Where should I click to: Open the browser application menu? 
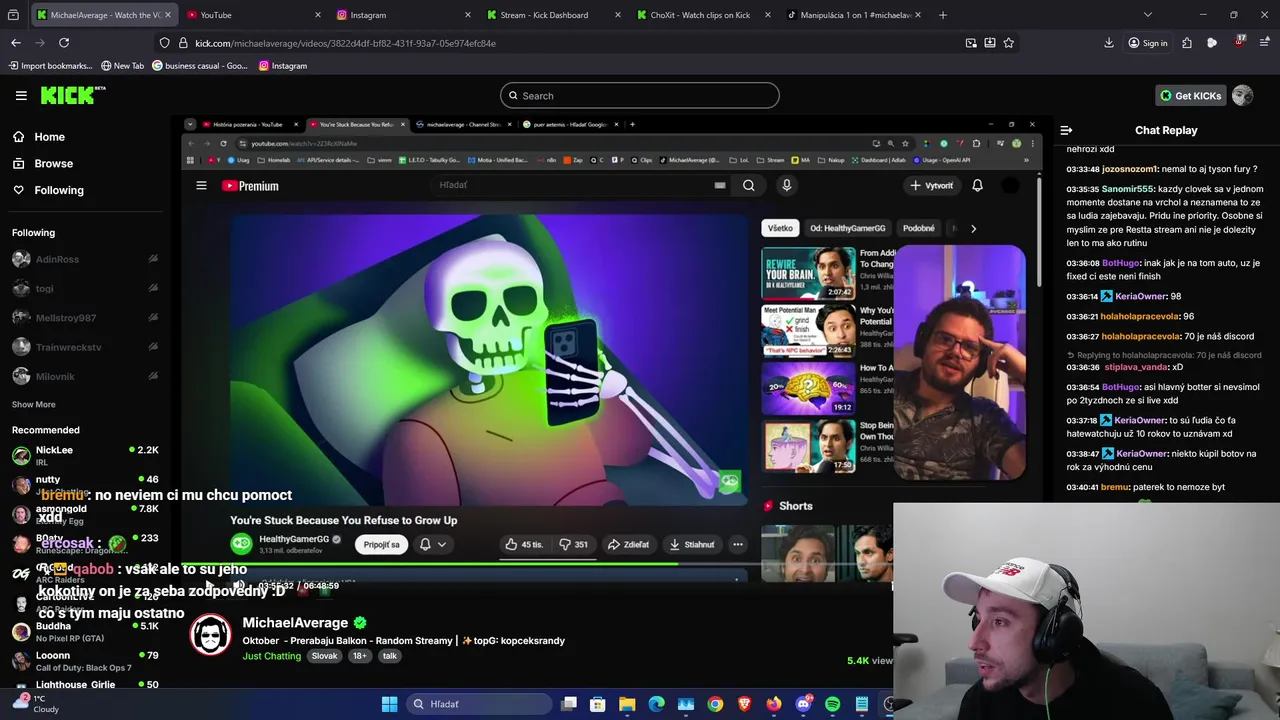pyautogui.click(x=1265, y=43)
